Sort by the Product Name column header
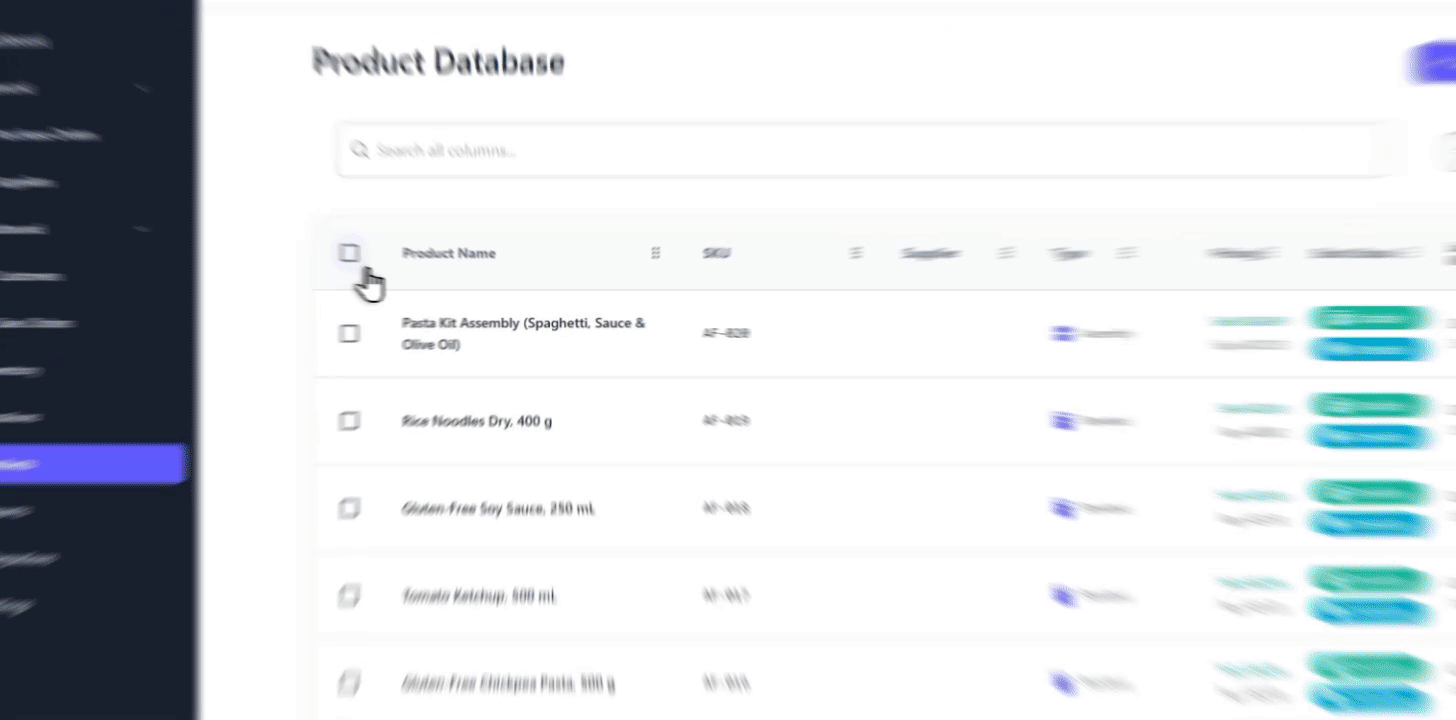The width and height of the screenshot is (1456, 720). pos(448,253)
